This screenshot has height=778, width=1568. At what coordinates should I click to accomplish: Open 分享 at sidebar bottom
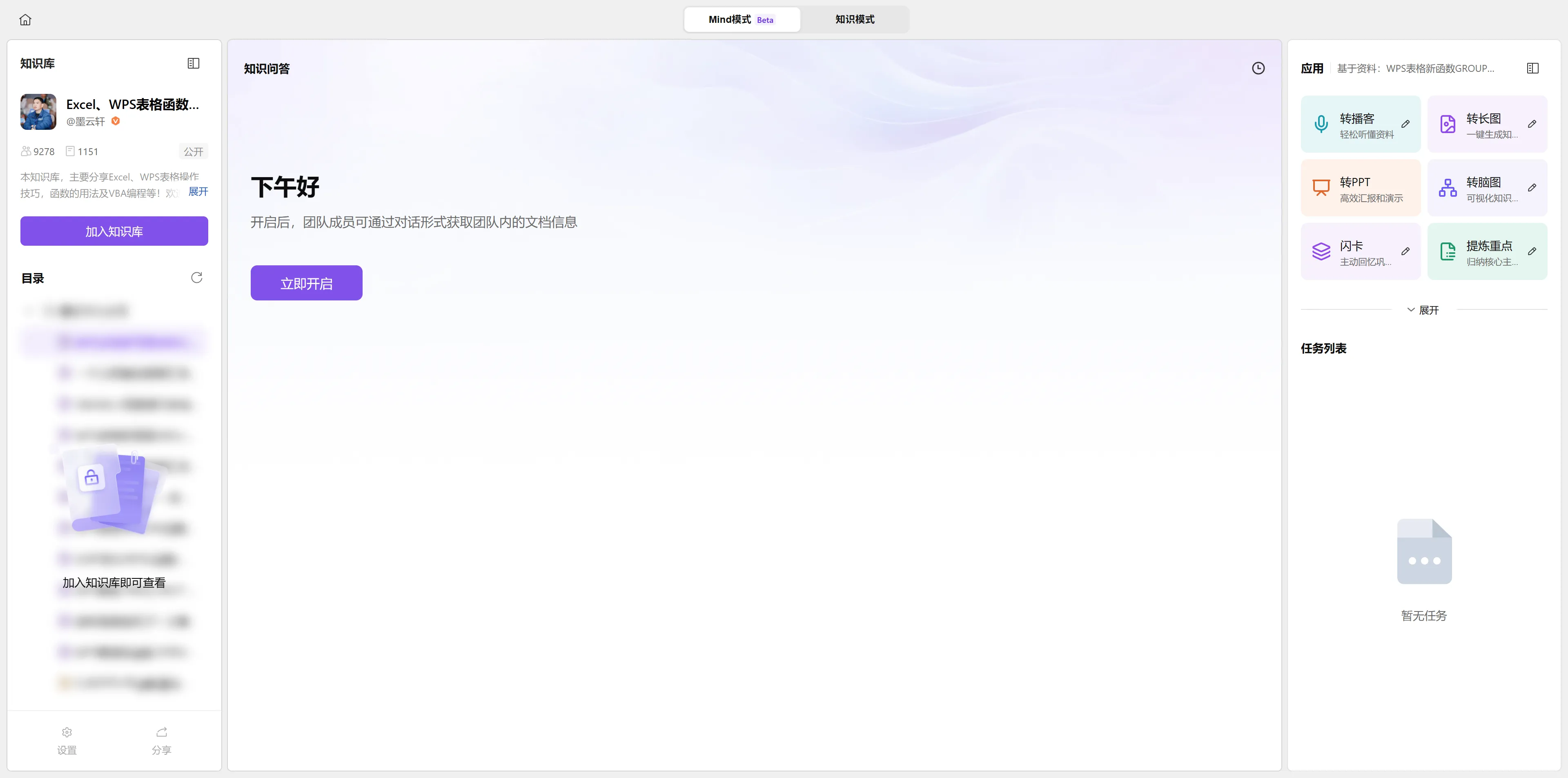(x=161, y=740)
